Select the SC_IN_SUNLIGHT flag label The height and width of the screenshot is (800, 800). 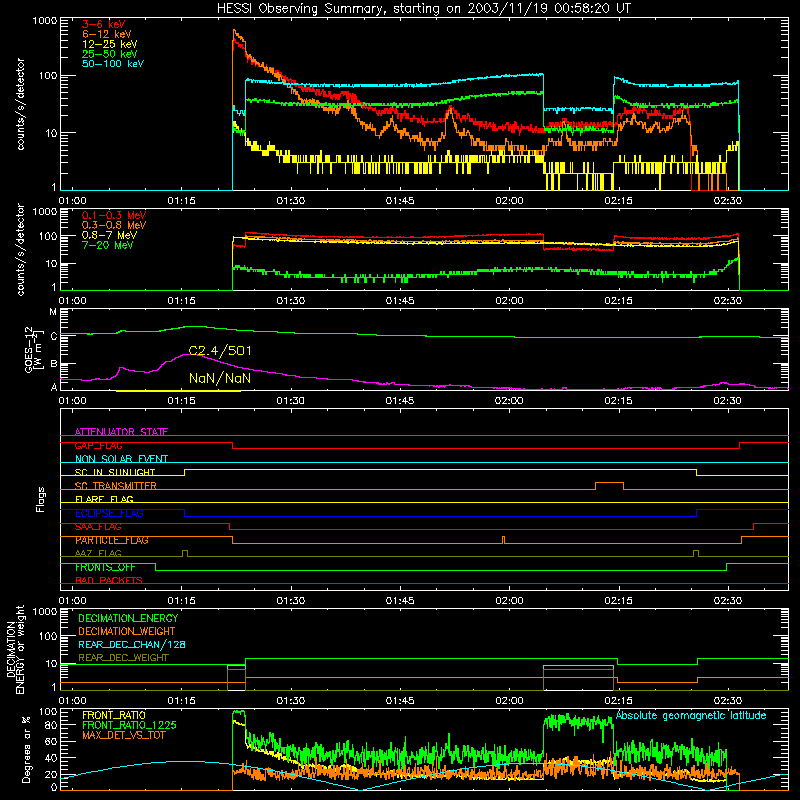click(115, 472)
